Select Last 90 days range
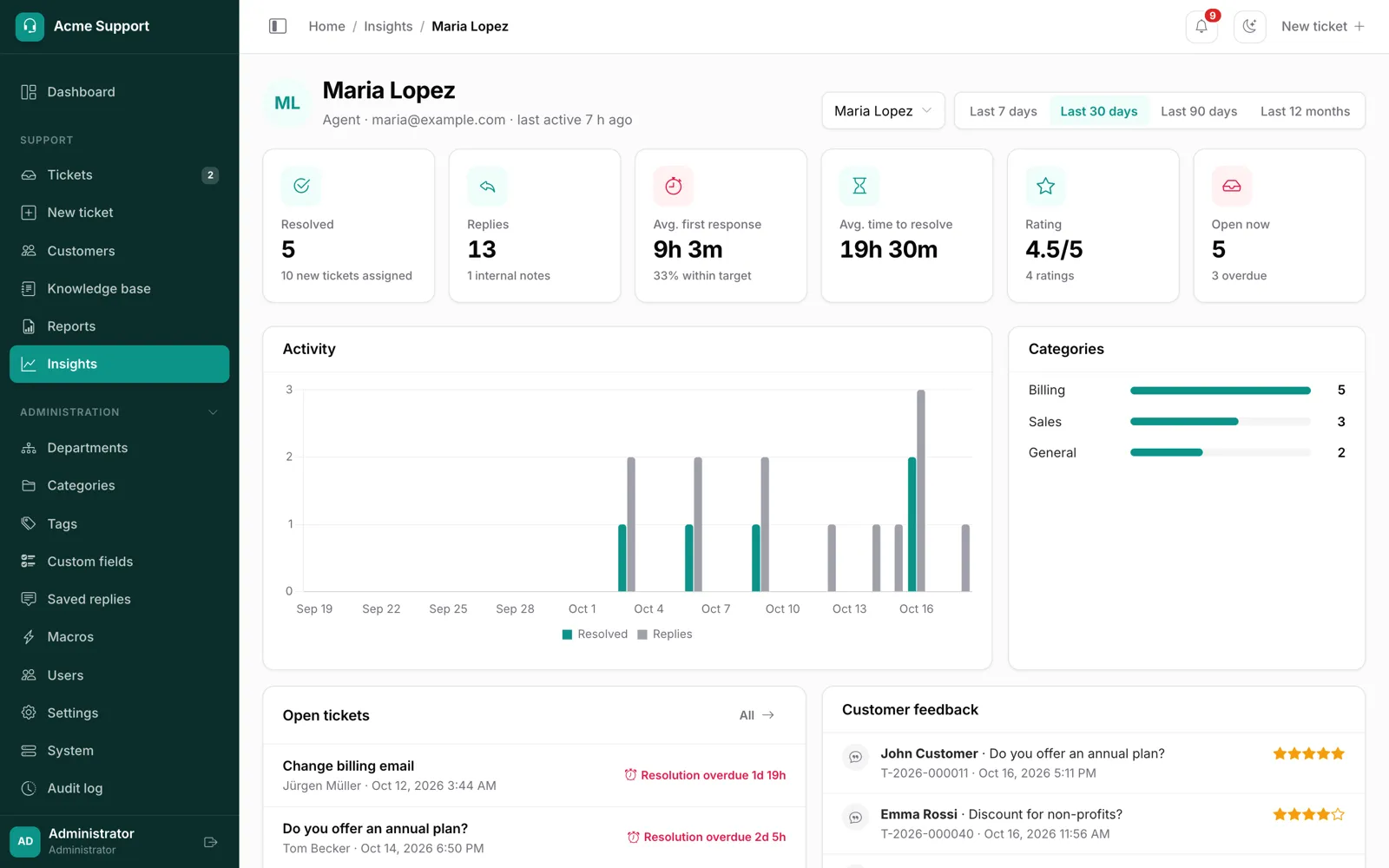Screen dimensions: 1389x868 click(1199, 111)
